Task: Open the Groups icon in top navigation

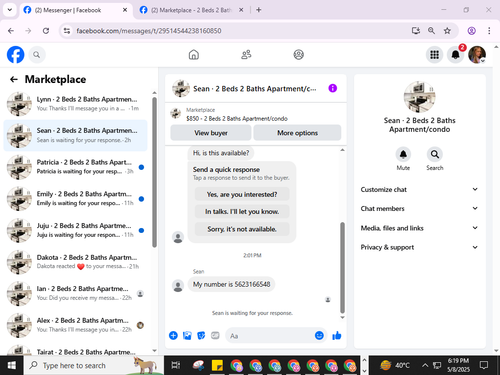Action: pos(298,54)
